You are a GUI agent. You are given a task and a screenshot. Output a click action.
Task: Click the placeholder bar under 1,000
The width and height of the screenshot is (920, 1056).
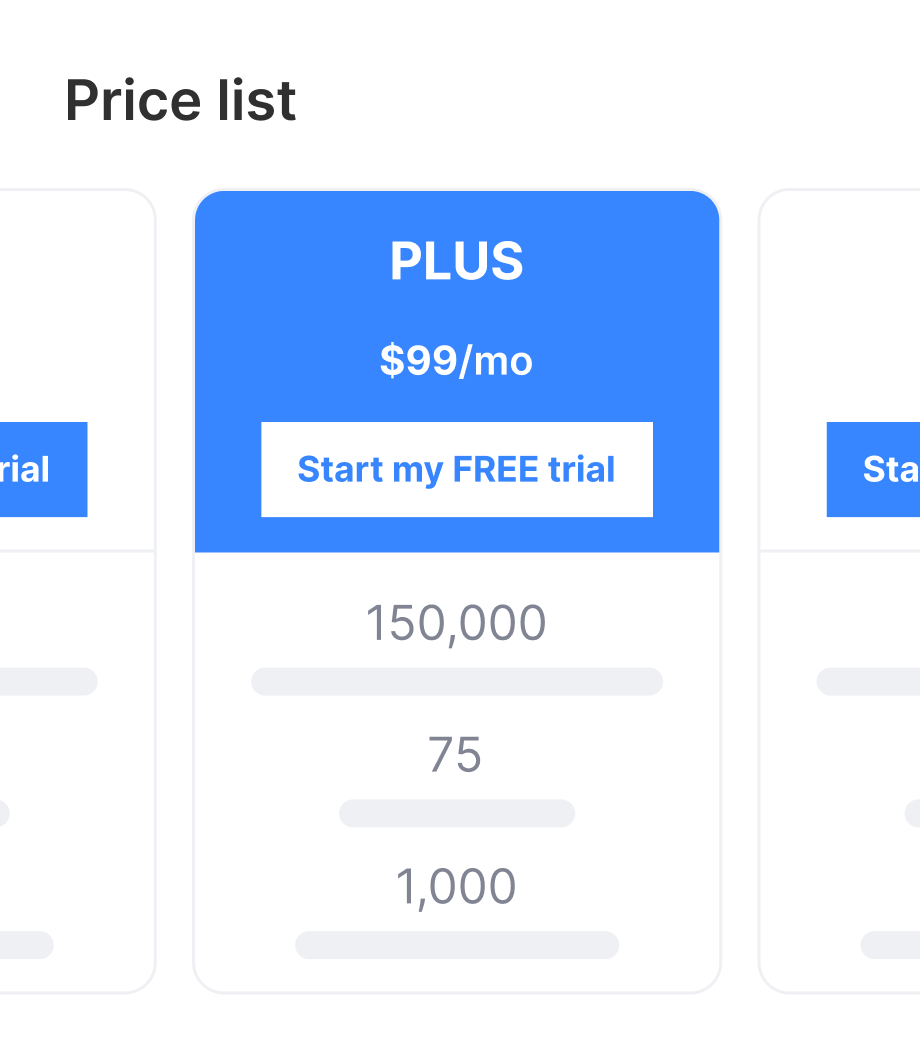(456, 945)
